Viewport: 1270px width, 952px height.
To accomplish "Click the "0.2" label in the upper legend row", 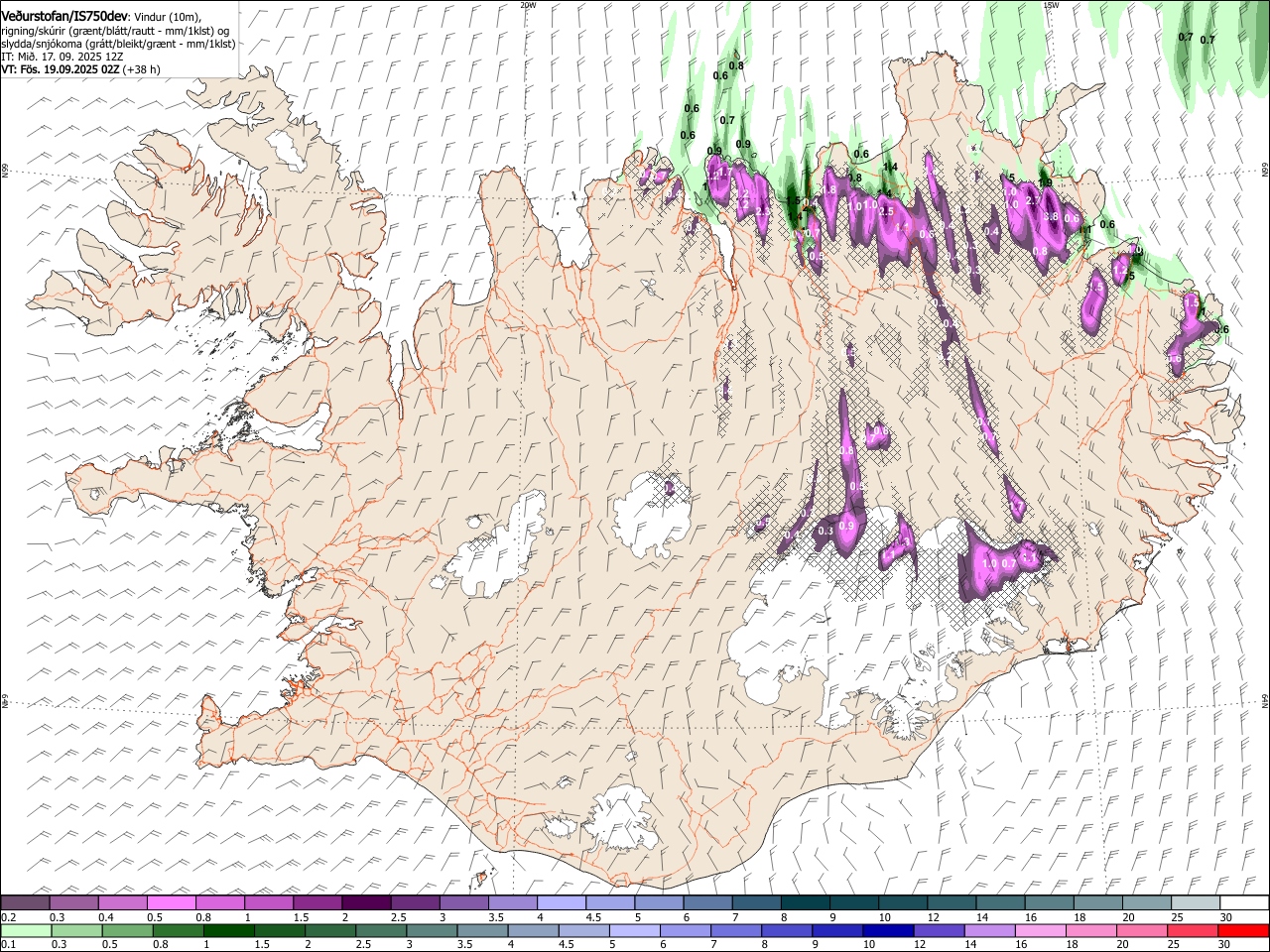I will 8,917.
